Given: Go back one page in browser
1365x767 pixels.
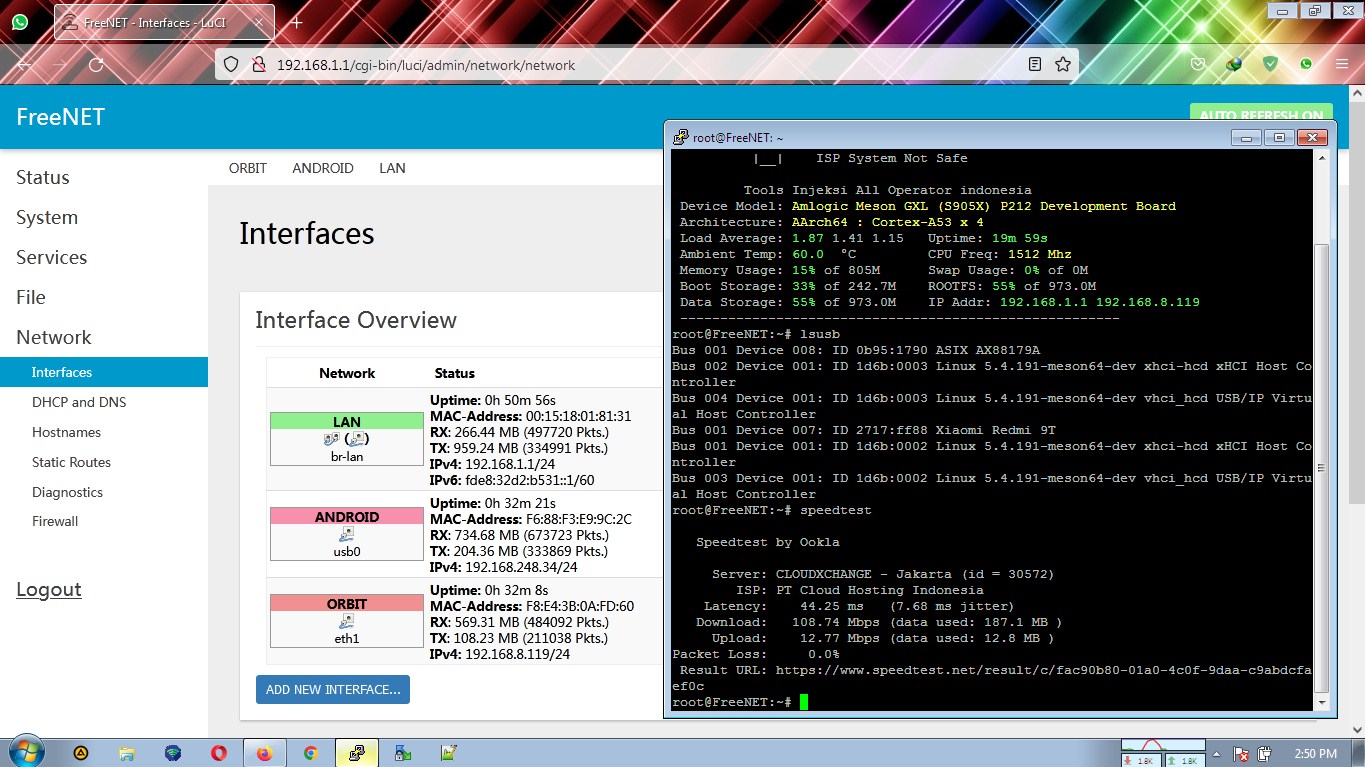Looking at the screenshot, I should click(25, 64).
